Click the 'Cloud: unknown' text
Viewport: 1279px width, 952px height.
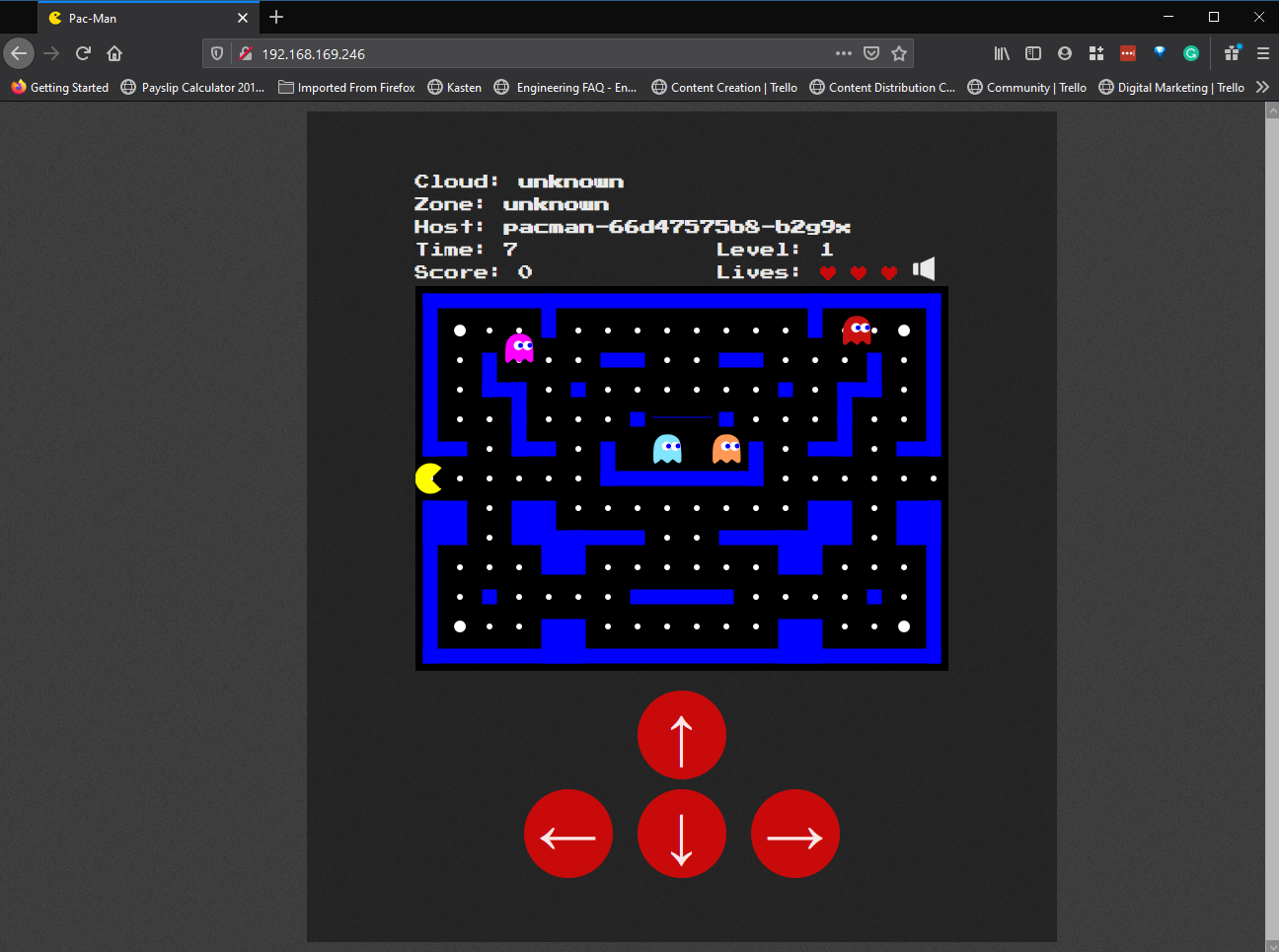(x=519, y=182)
